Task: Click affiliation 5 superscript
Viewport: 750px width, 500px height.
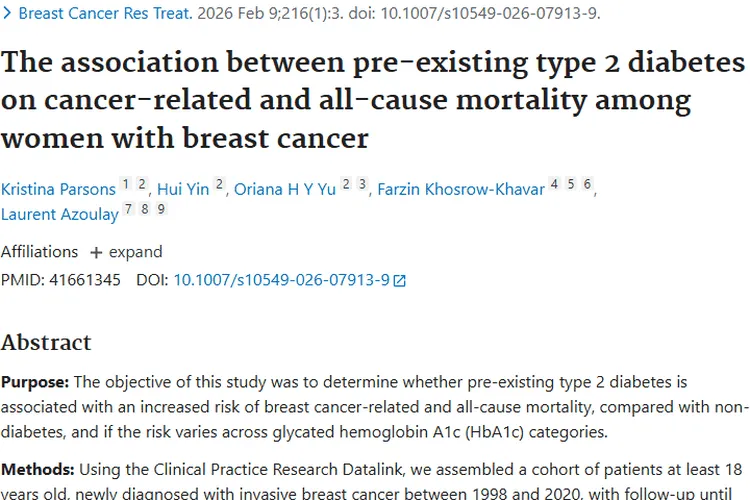Action: 570,184
